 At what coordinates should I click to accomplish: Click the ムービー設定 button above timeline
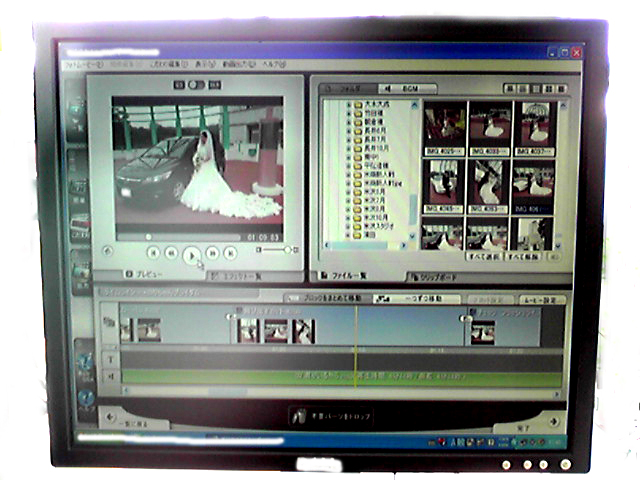point(542,299)
